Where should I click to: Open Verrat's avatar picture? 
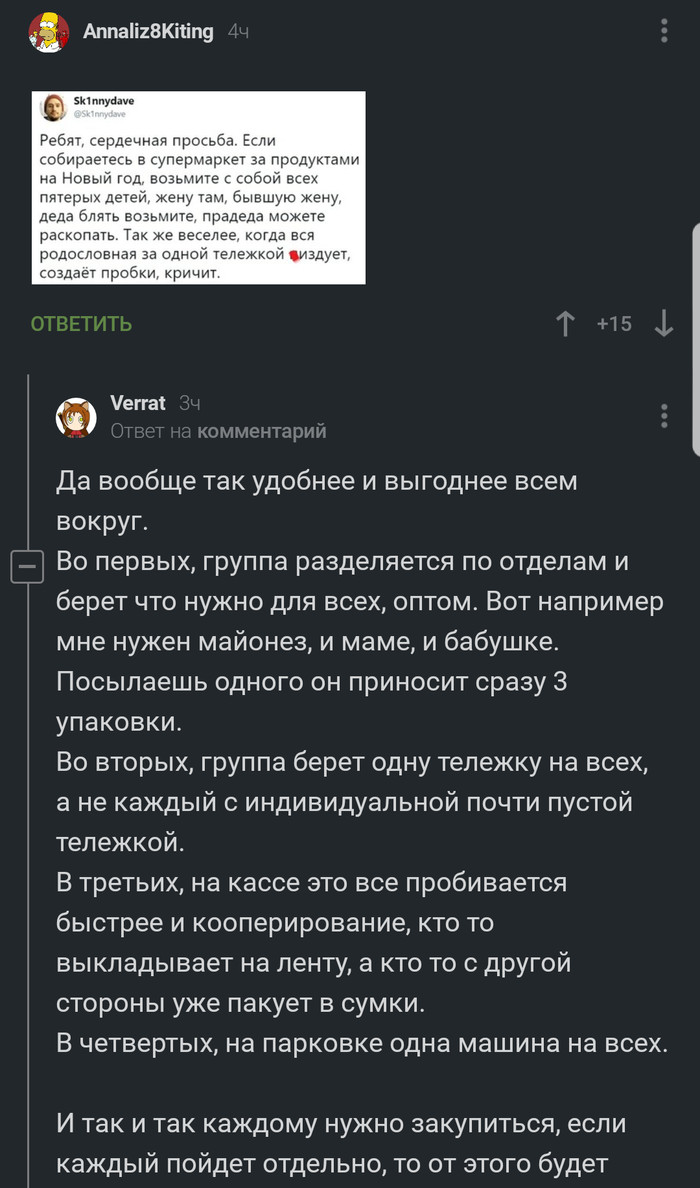pos(76,417)
